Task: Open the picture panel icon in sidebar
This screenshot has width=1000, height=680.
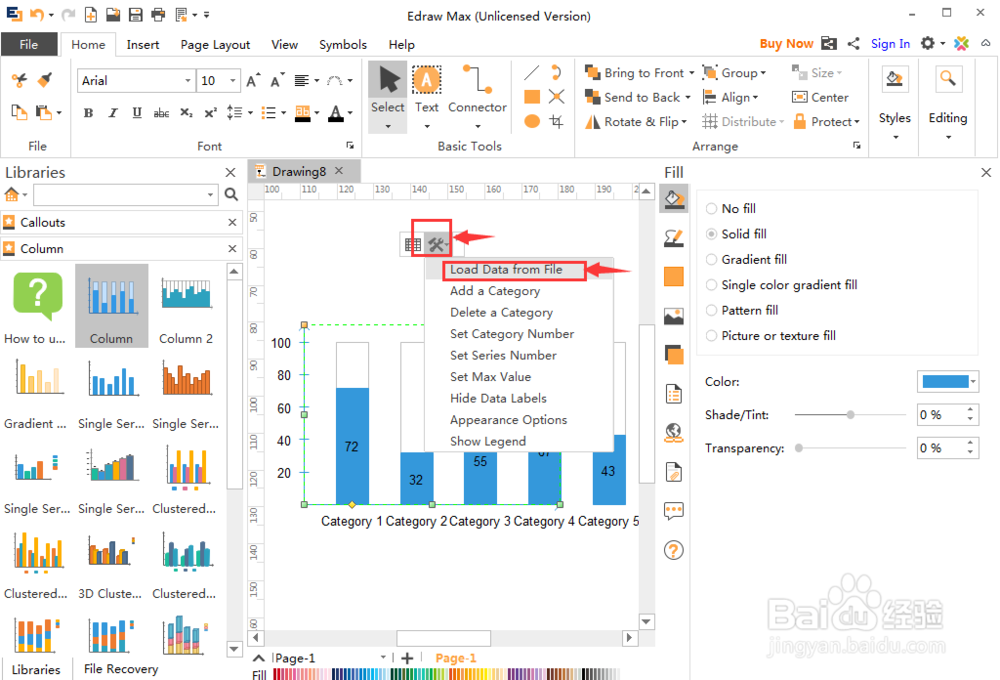Action: 673,316
